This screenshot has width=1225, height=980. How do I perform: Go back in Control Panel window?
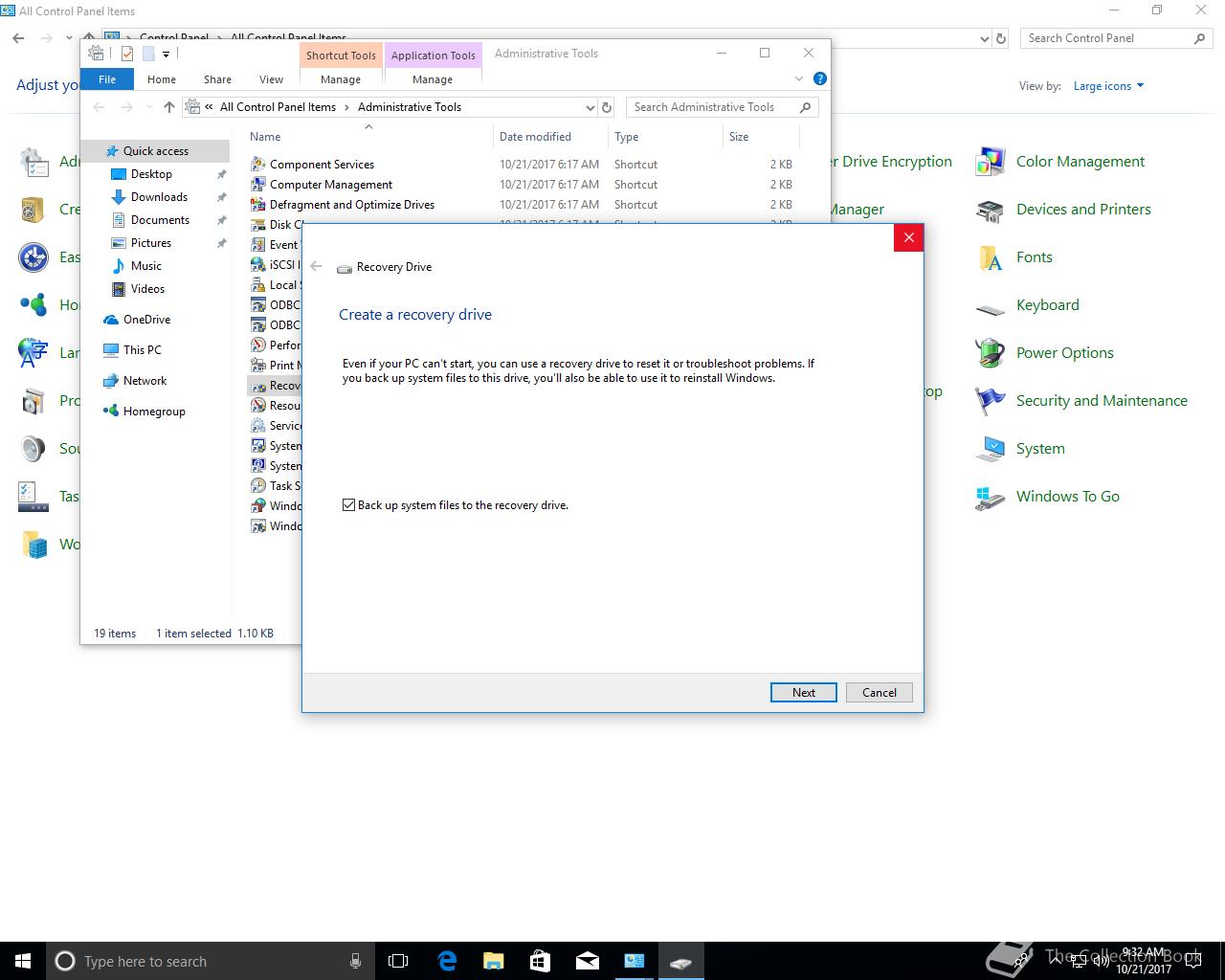pyautogui.click(x=18, y=38)
